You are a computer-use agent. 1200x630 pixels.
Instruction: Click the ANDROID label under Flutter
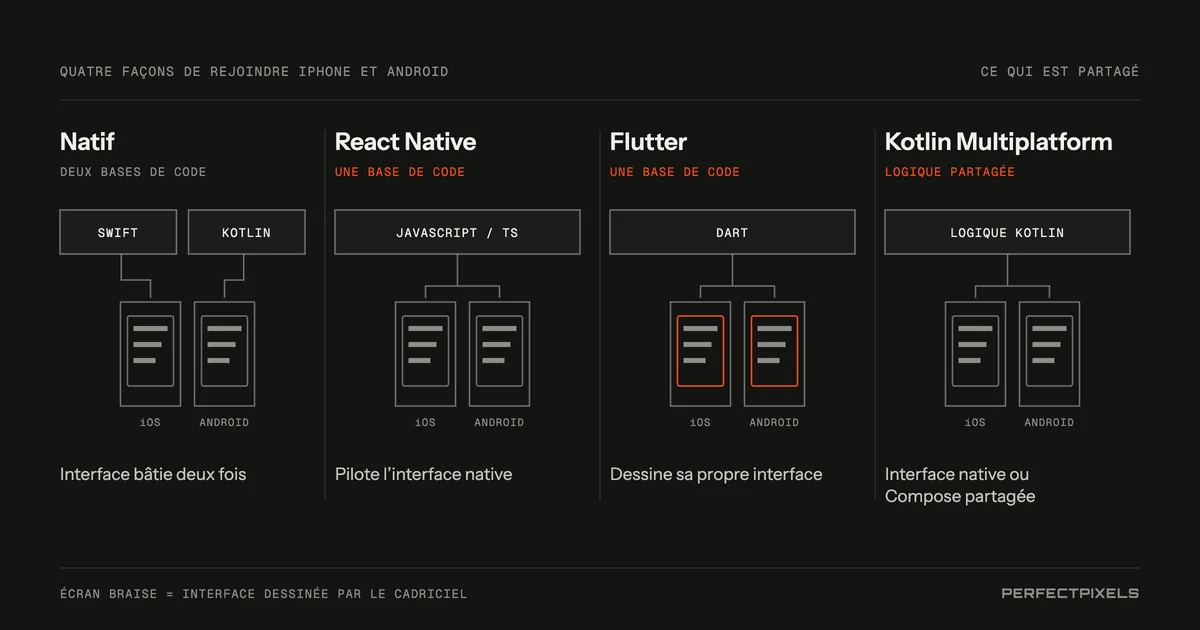coord(774,423)
